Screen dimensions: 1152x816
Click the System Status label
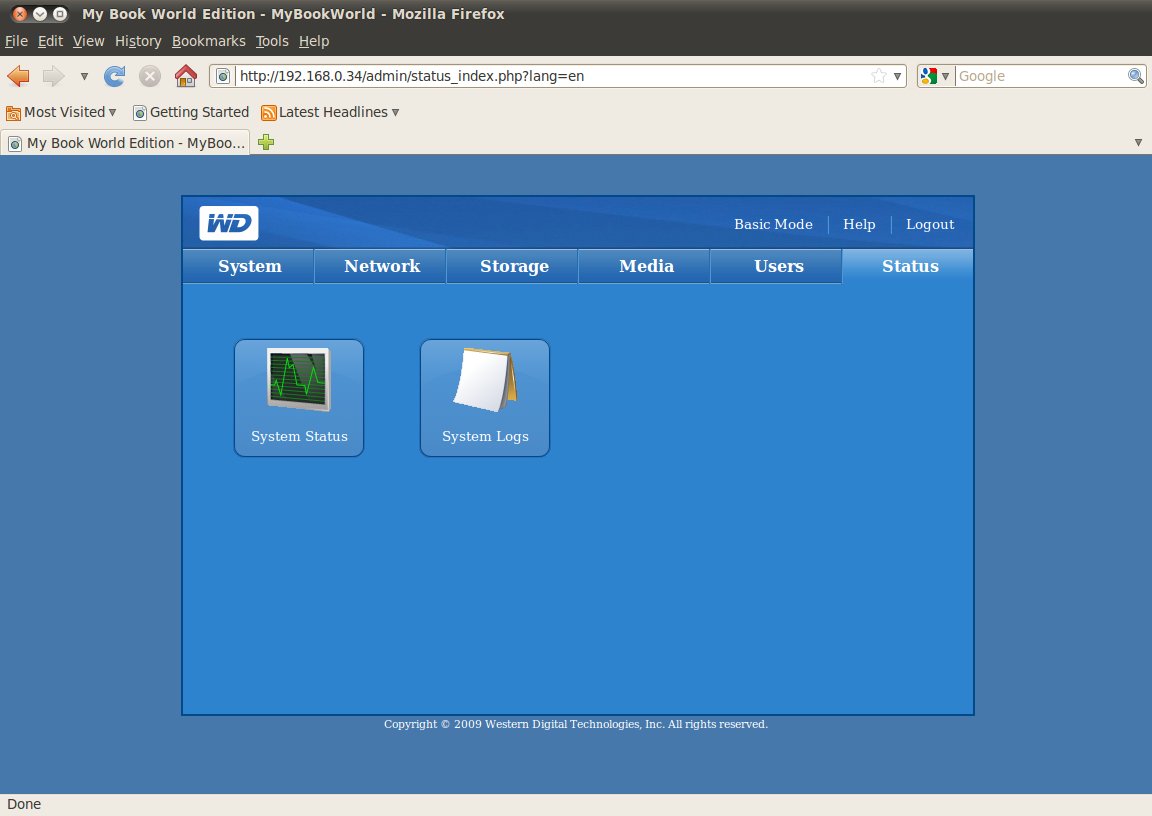click(299, 436)
